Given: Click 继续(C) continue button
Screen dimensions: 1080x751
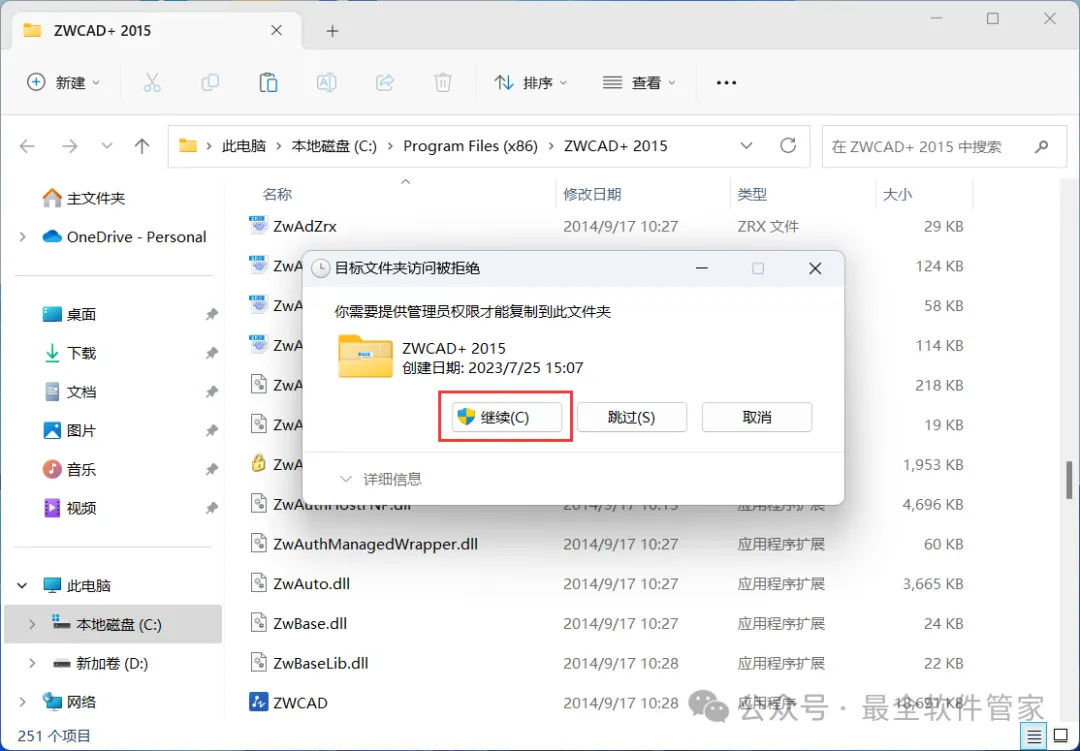Looking at the screenshot, I should tap(506, 417).
